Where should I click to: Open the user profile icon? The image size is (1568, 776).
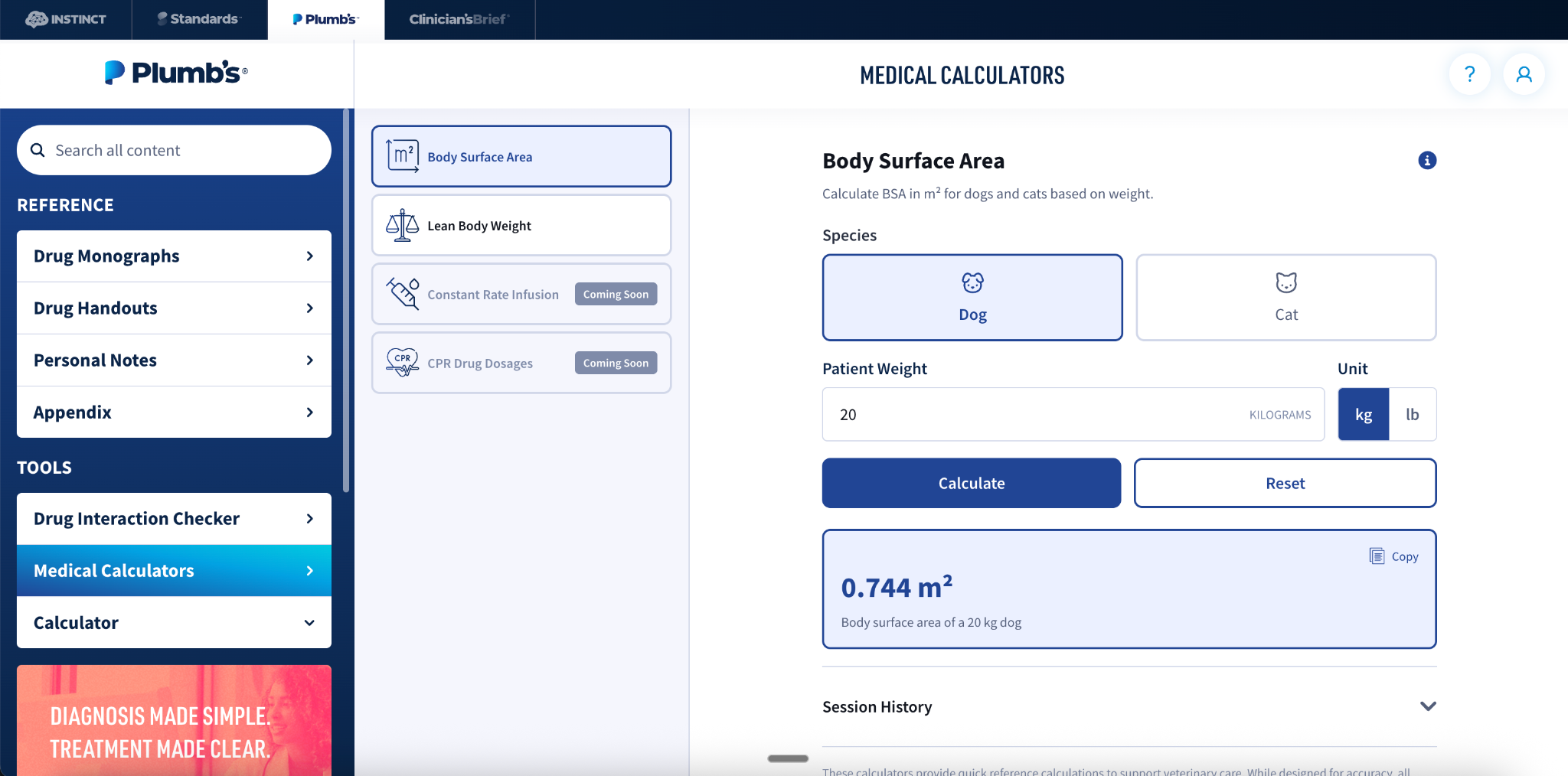1524,74
